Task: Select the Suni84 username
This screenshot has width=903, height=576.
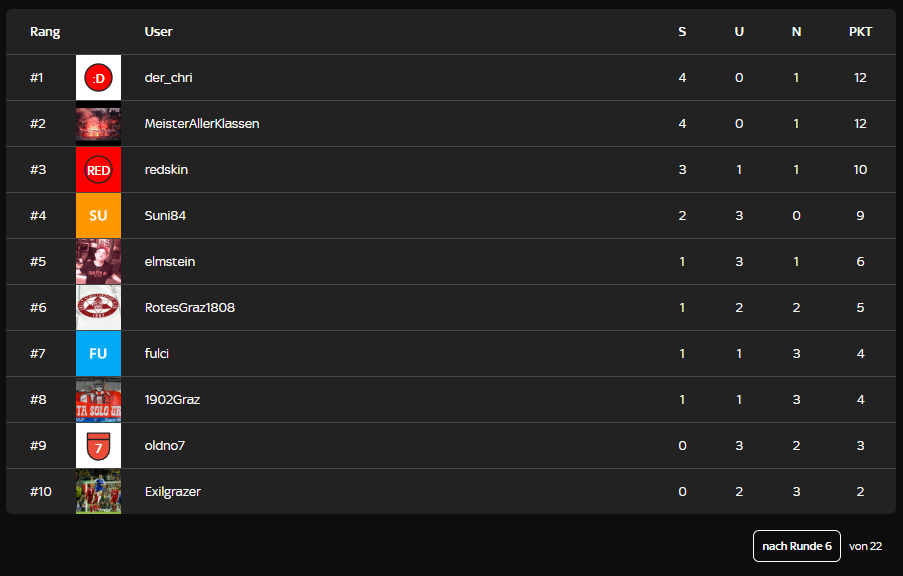Action: pyautogui.click(x=165, y=215)
